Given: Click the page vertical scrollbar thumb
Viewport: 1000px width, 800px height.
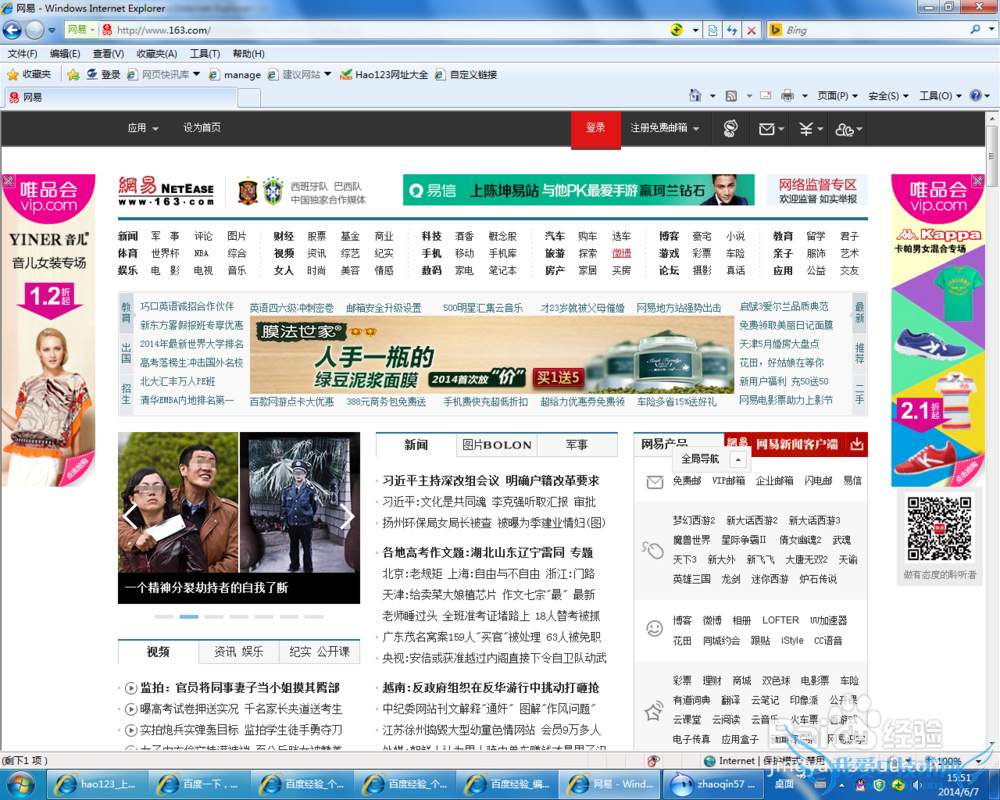Looking at the screenshot, I should (992, 155).
